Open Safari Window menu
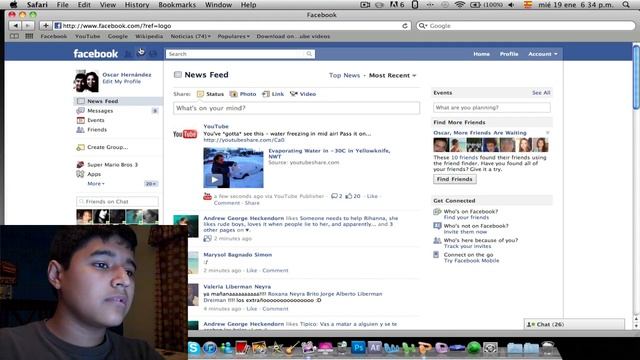 coord(218,5)
